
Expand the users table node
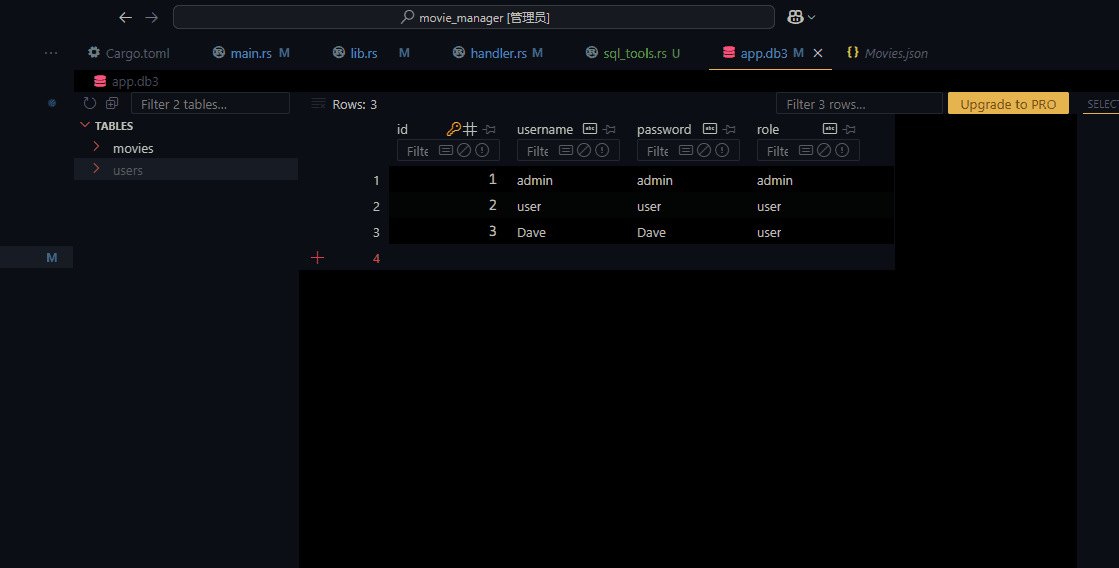point(97,170)
